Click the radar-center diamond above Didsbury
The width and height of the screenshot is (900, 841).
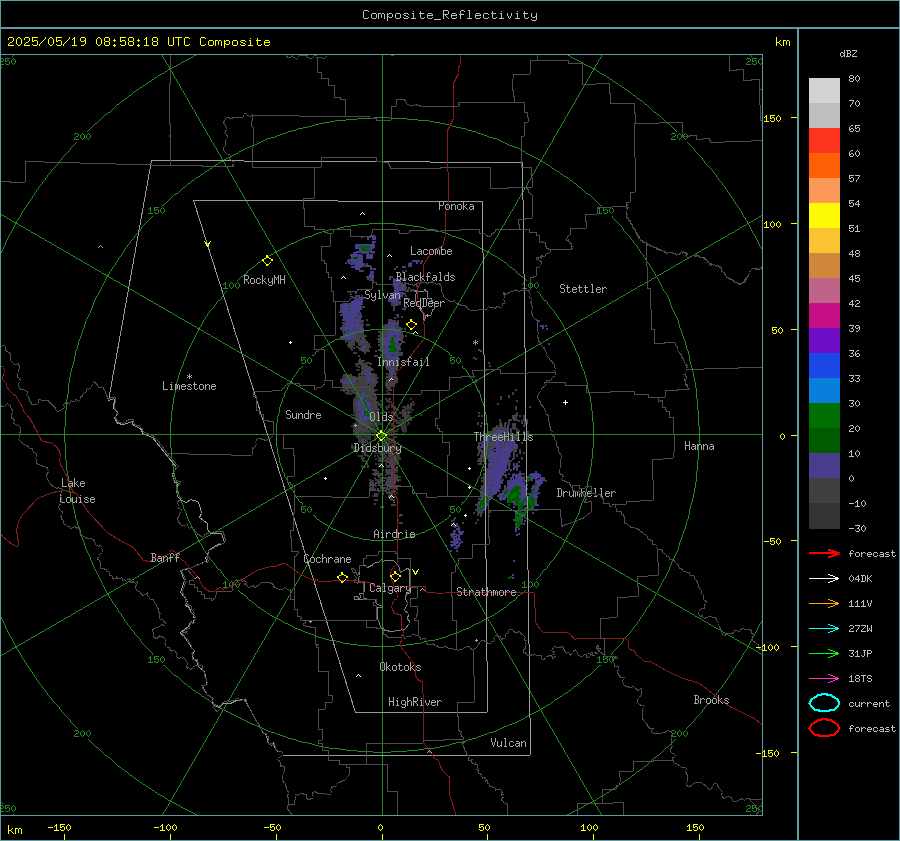point(381,436)
